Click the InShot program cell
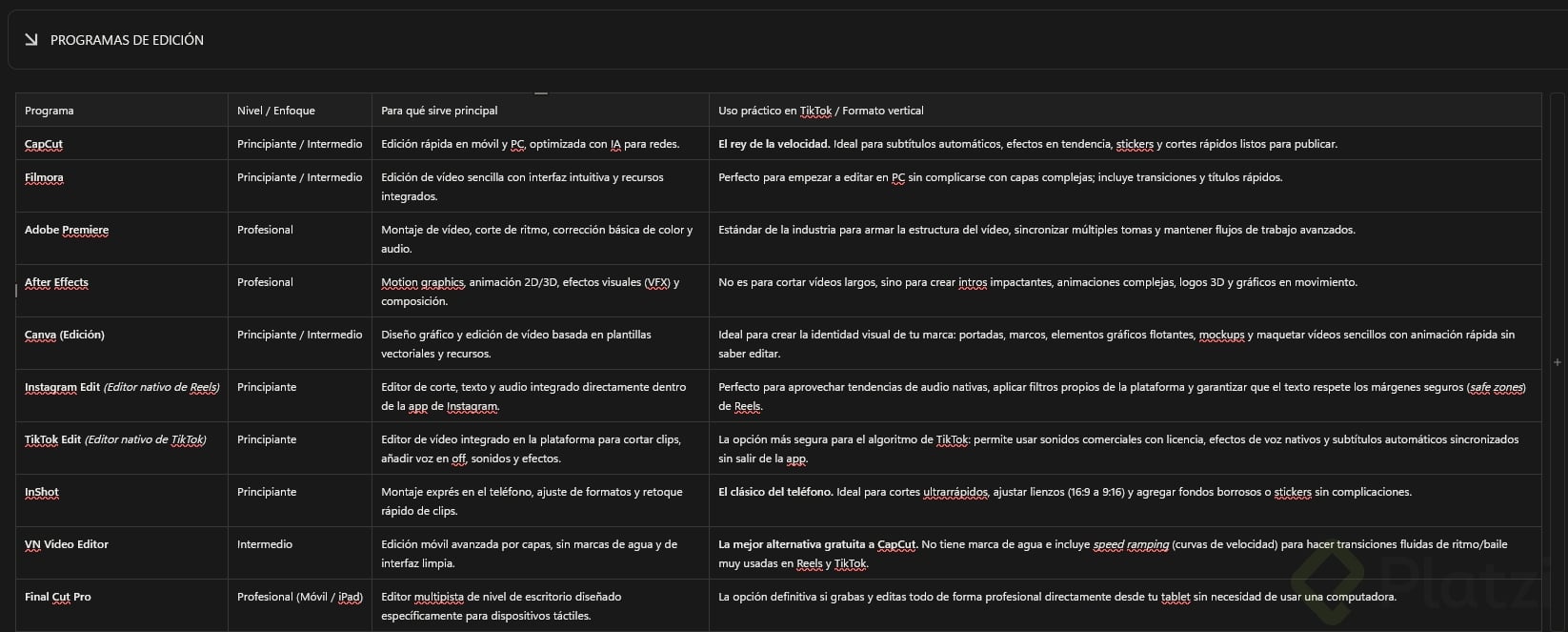1568x632 pixels. [122, 500]
